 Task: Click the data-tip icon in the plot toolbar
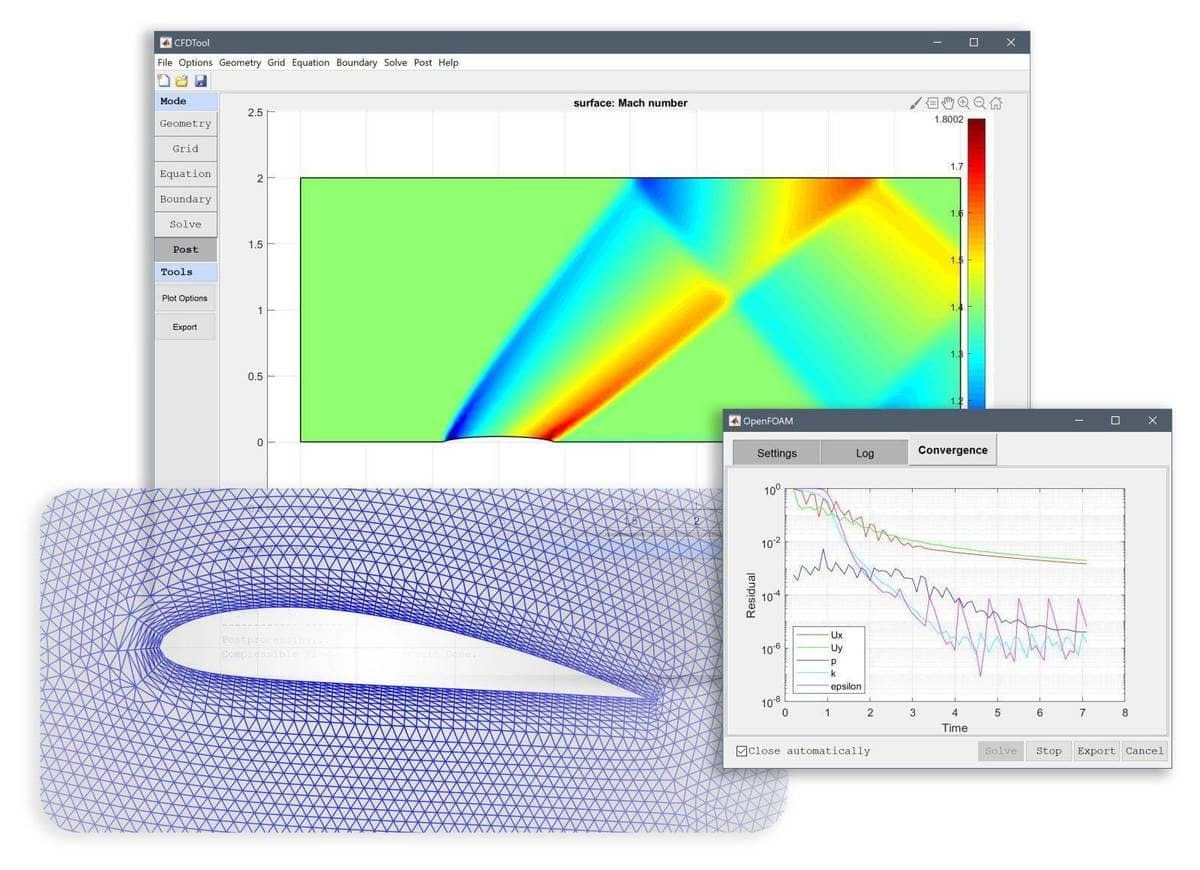tap(932, 102)
